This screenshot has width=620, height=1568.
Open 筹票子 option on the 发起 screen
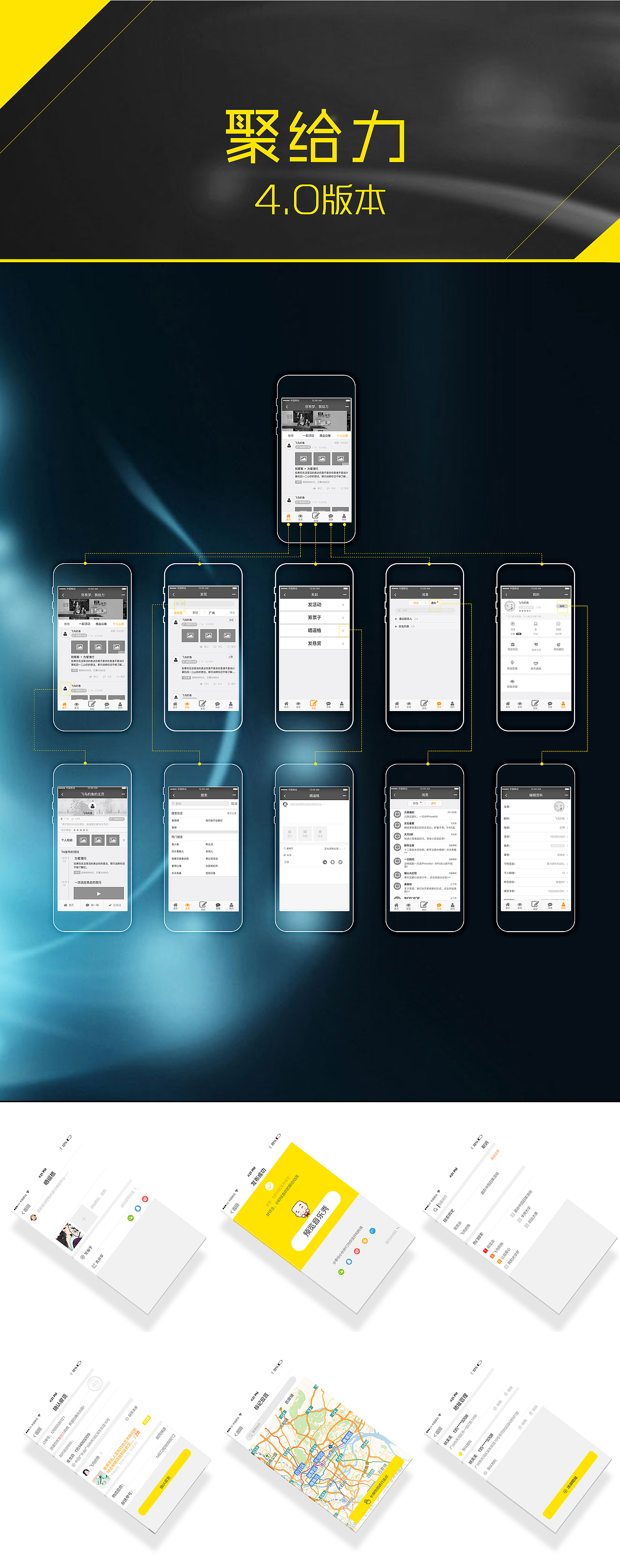314,617
